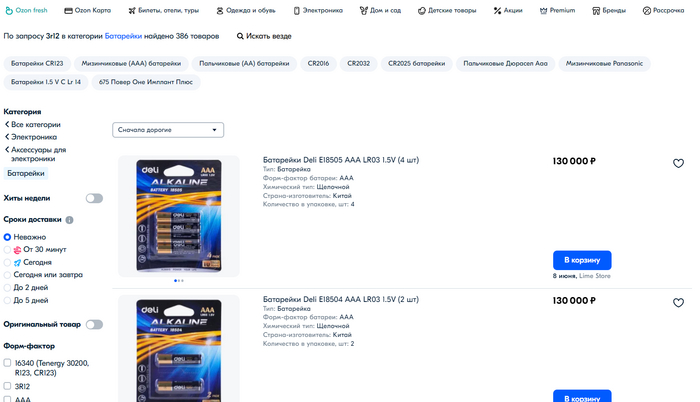Screen dimensions: 700x402
Task: Go to Билеты, отели, туры section
Action: click(163, 10)
